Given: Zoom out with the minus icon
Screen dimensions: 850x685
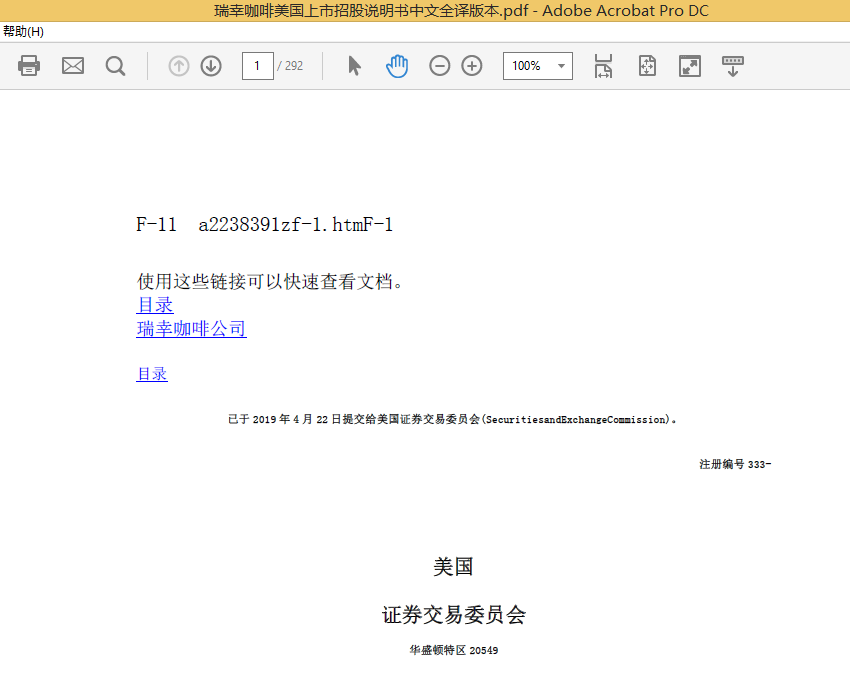Looking at the screenshot, I should pos(440,66).
